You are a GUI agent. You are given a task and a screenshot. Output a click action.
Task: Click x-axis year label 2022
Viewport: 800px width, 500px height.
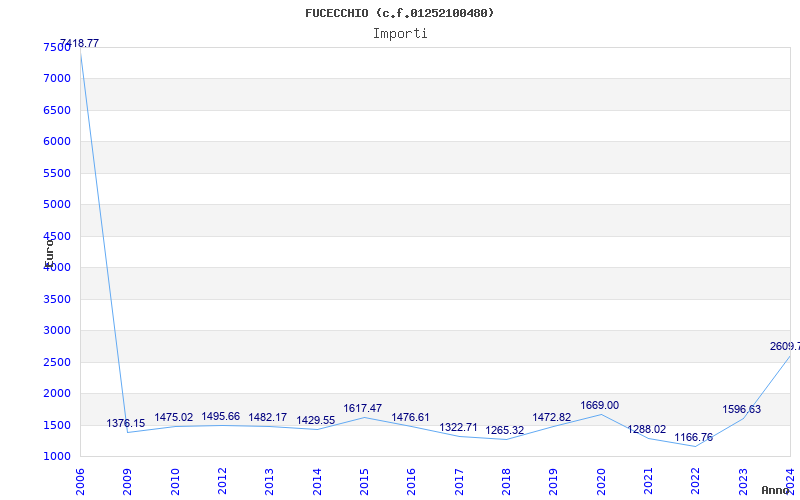click(x=695, y=482)
